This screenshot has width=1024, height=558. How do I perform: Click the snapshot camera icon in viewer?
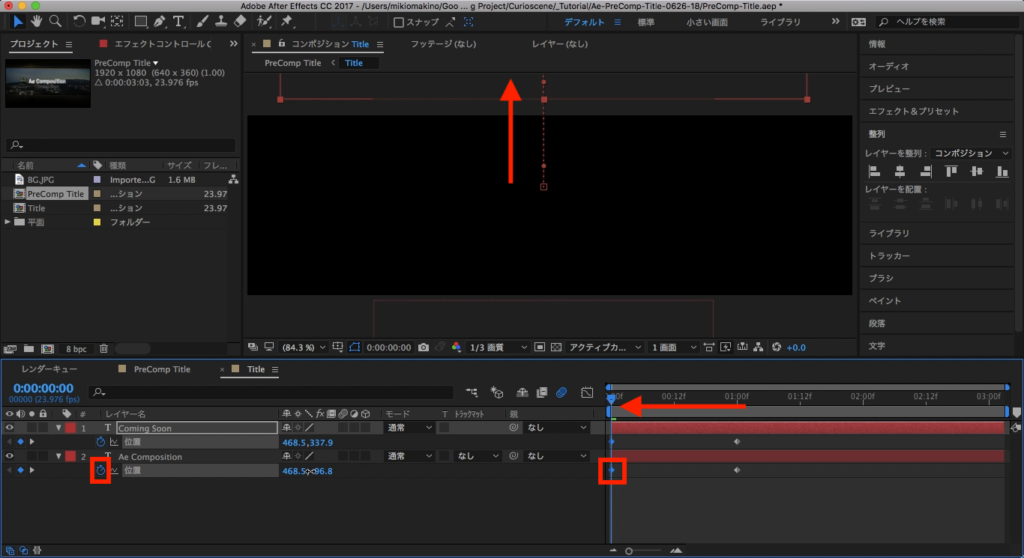424,347
